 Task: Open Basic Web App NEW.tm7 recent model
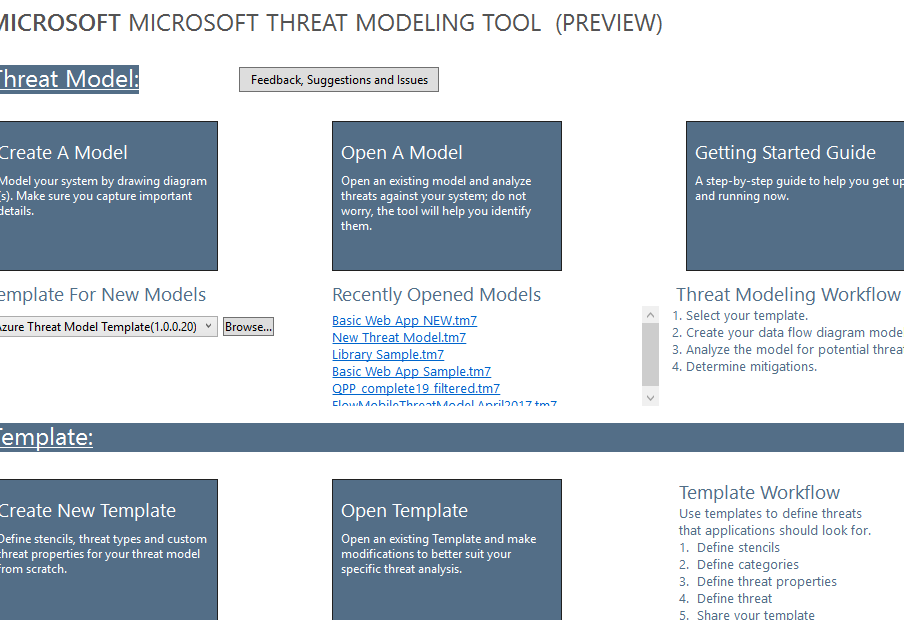pos(404,320)
